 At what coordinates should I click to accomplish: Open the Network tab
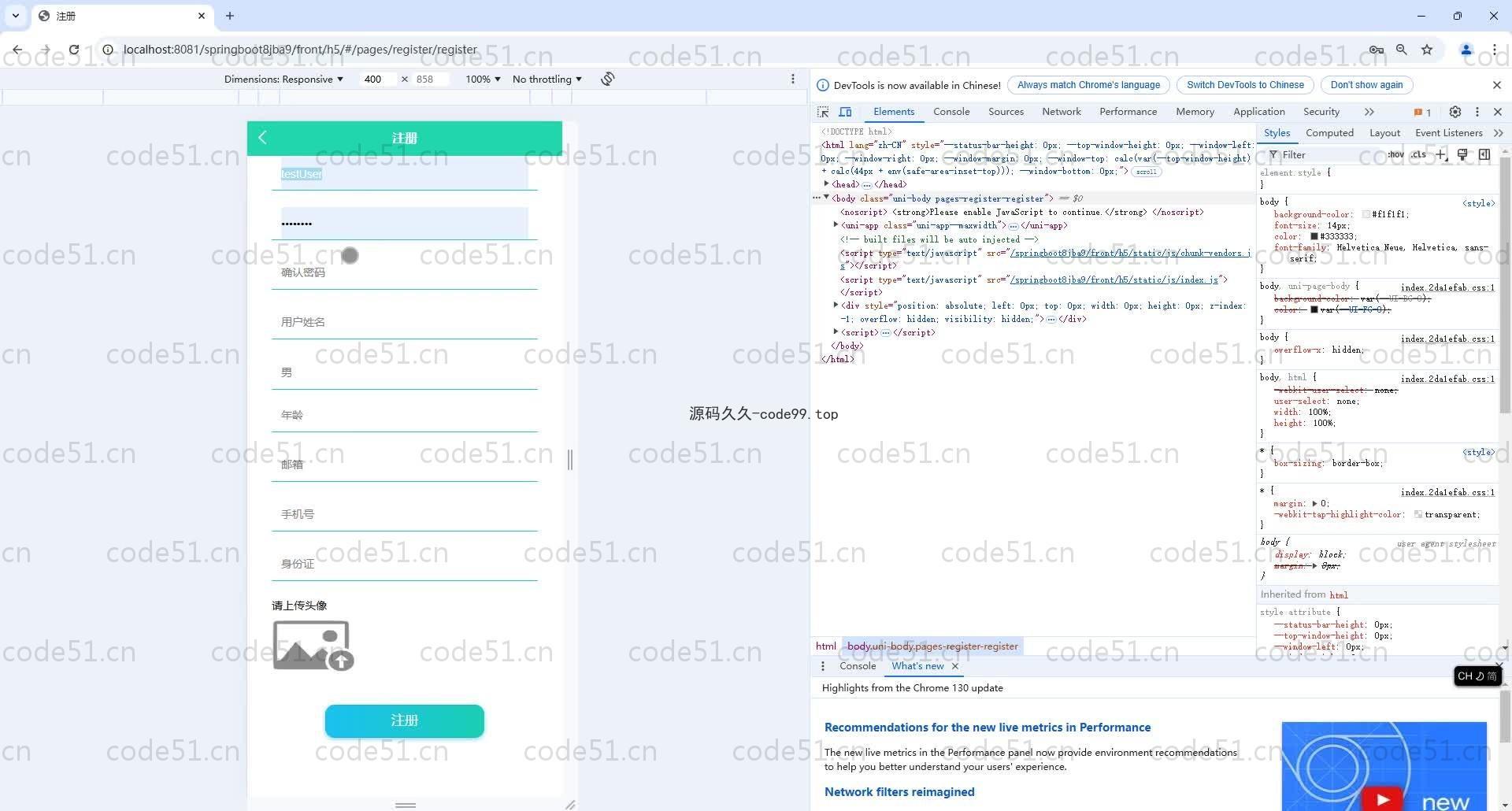coord(1062,112)
